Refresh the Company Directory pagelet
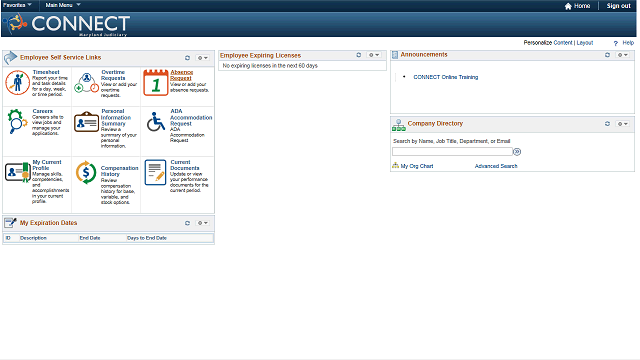This screenshot has width=640, height=360. [607, 124]
